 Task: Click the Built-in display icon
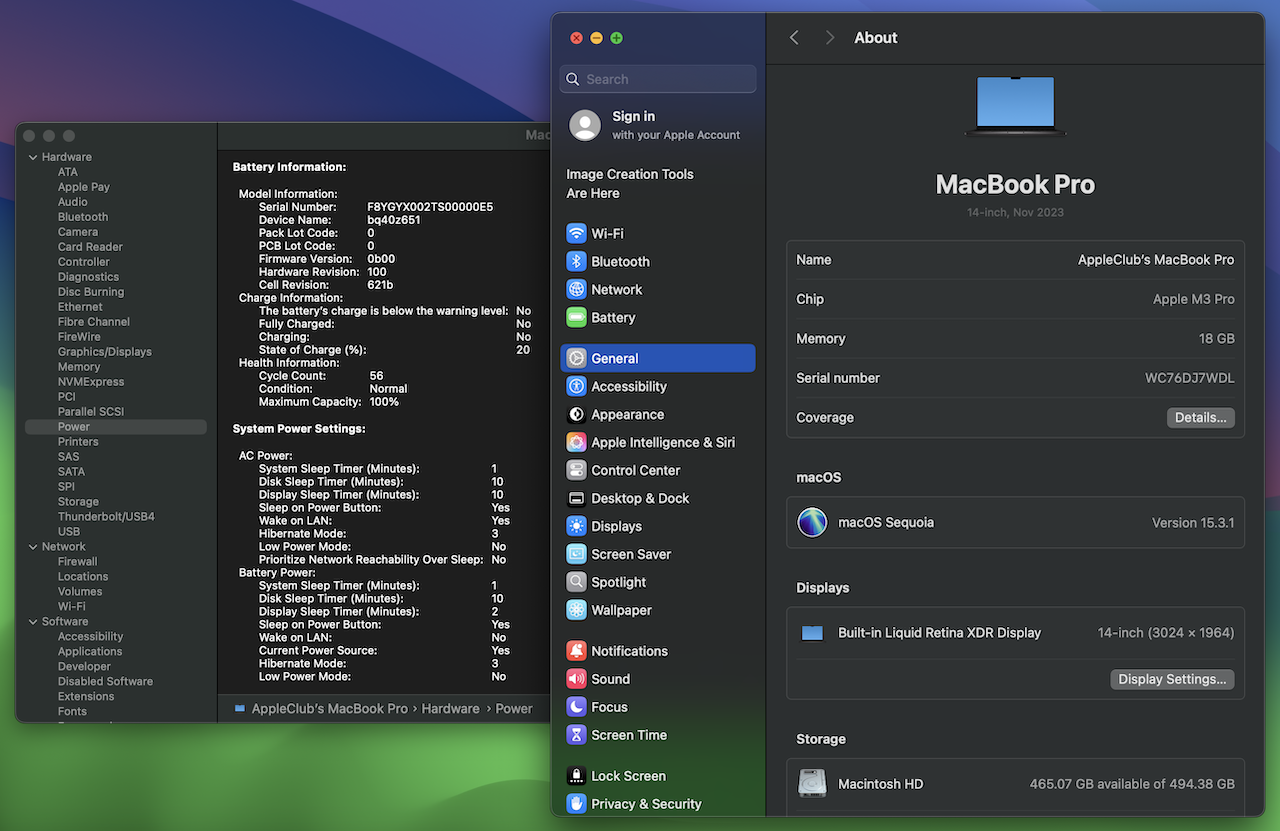pyautogui.click(x=812, y=633)
